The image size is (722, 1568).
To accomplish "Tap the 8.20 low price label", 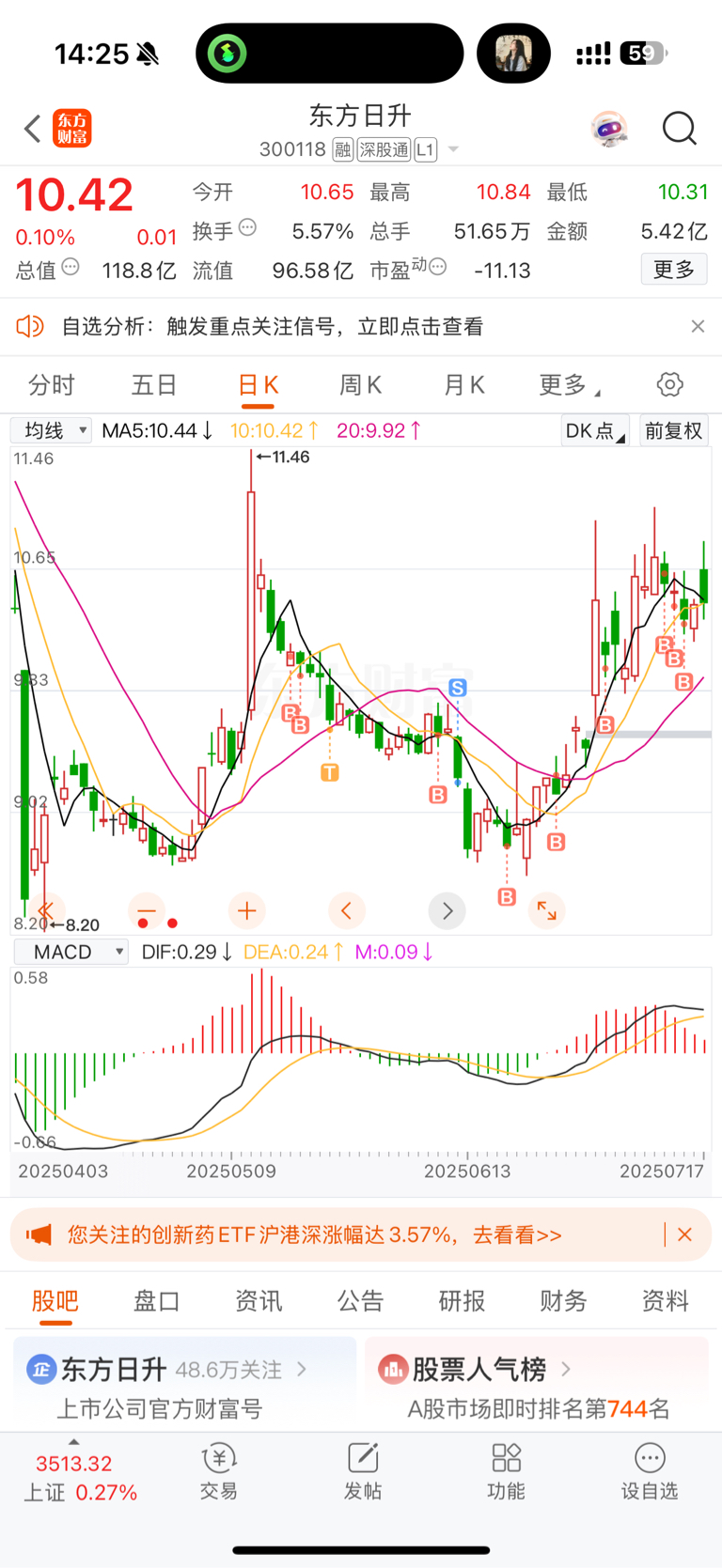I will point(74,924).
